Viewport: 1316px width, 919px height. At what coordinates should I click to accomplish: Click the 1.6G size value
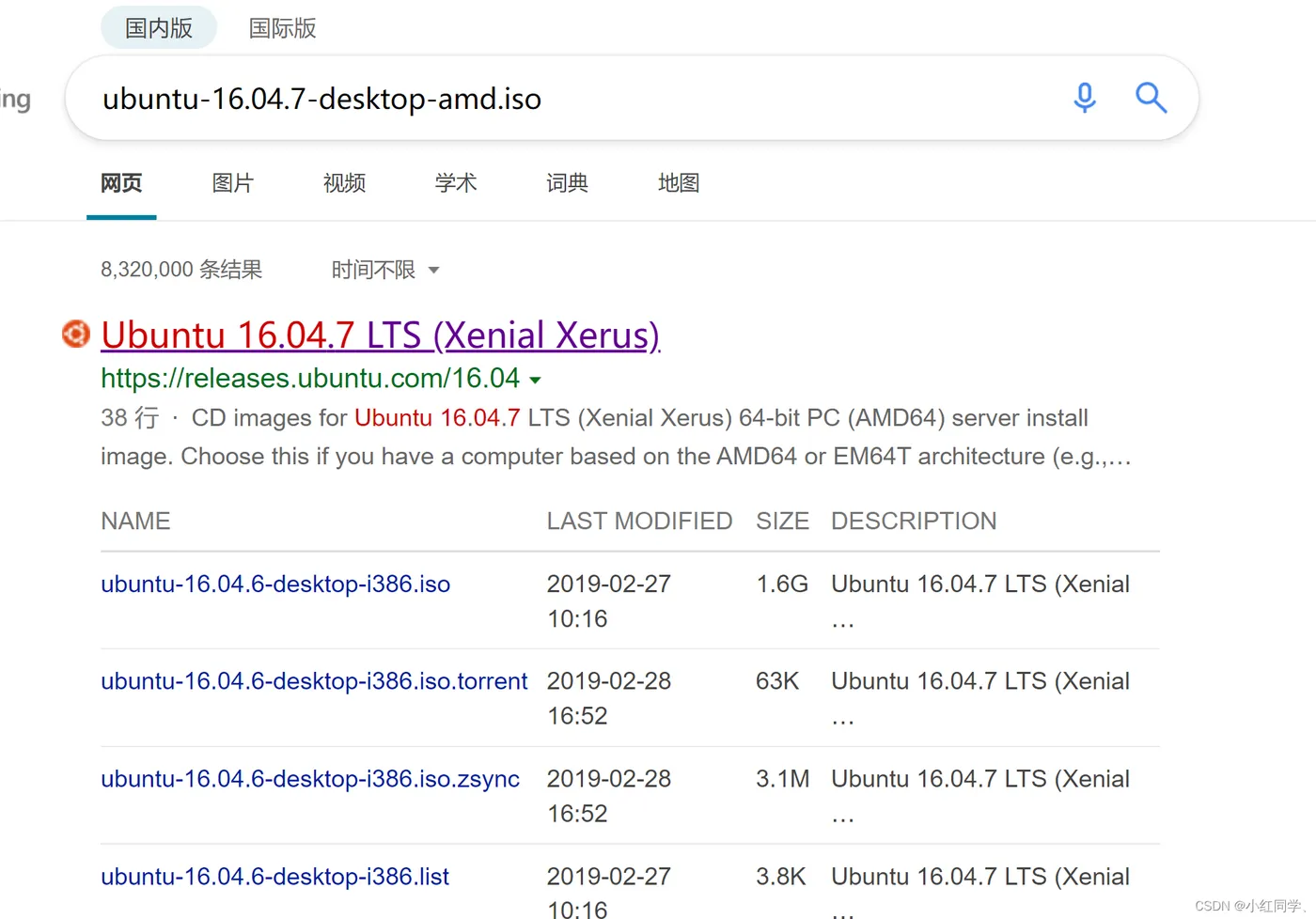[782, 584]
